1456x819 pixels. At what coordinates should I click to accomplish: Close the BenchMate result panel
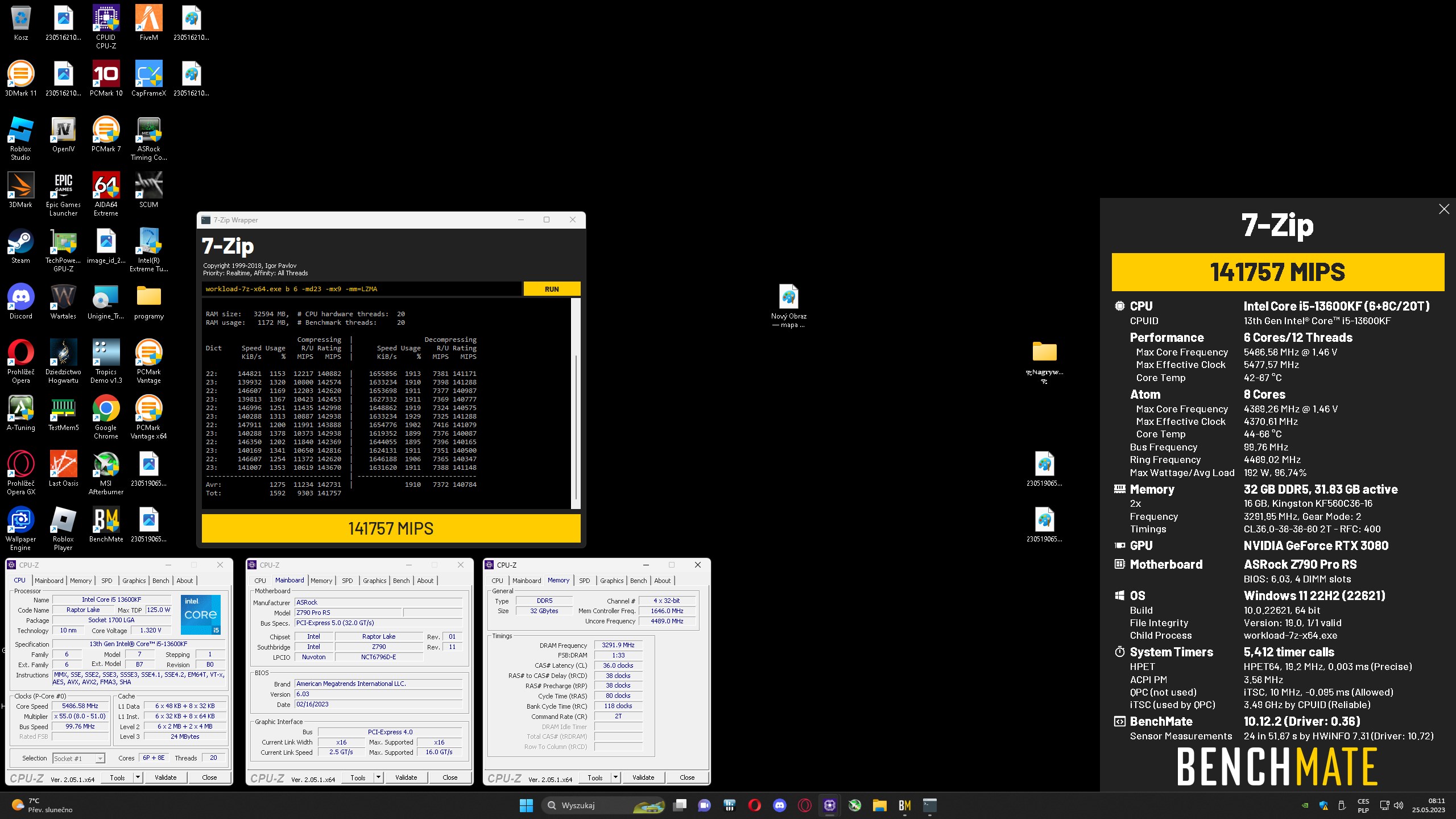[x=1443, y=209]
